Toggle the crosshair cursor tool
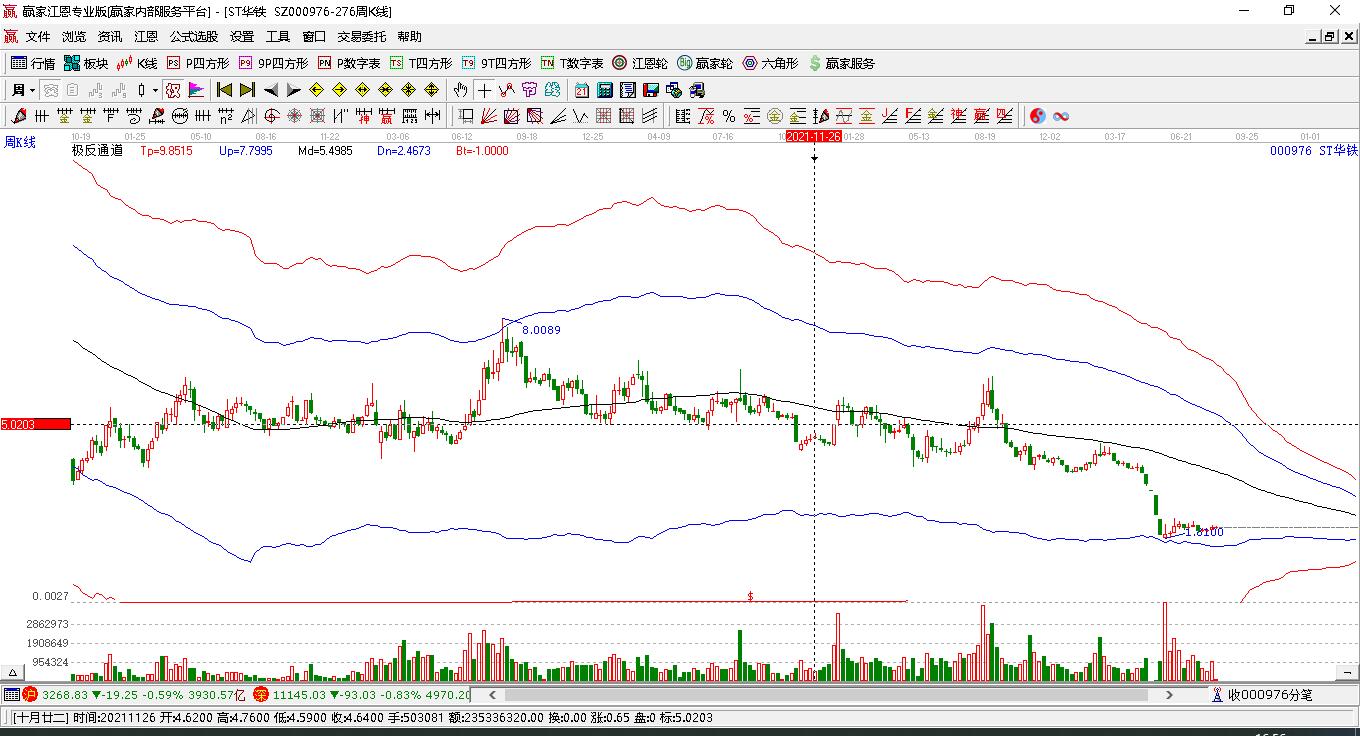The image size is (1360, 736). [x=484, y=90]
